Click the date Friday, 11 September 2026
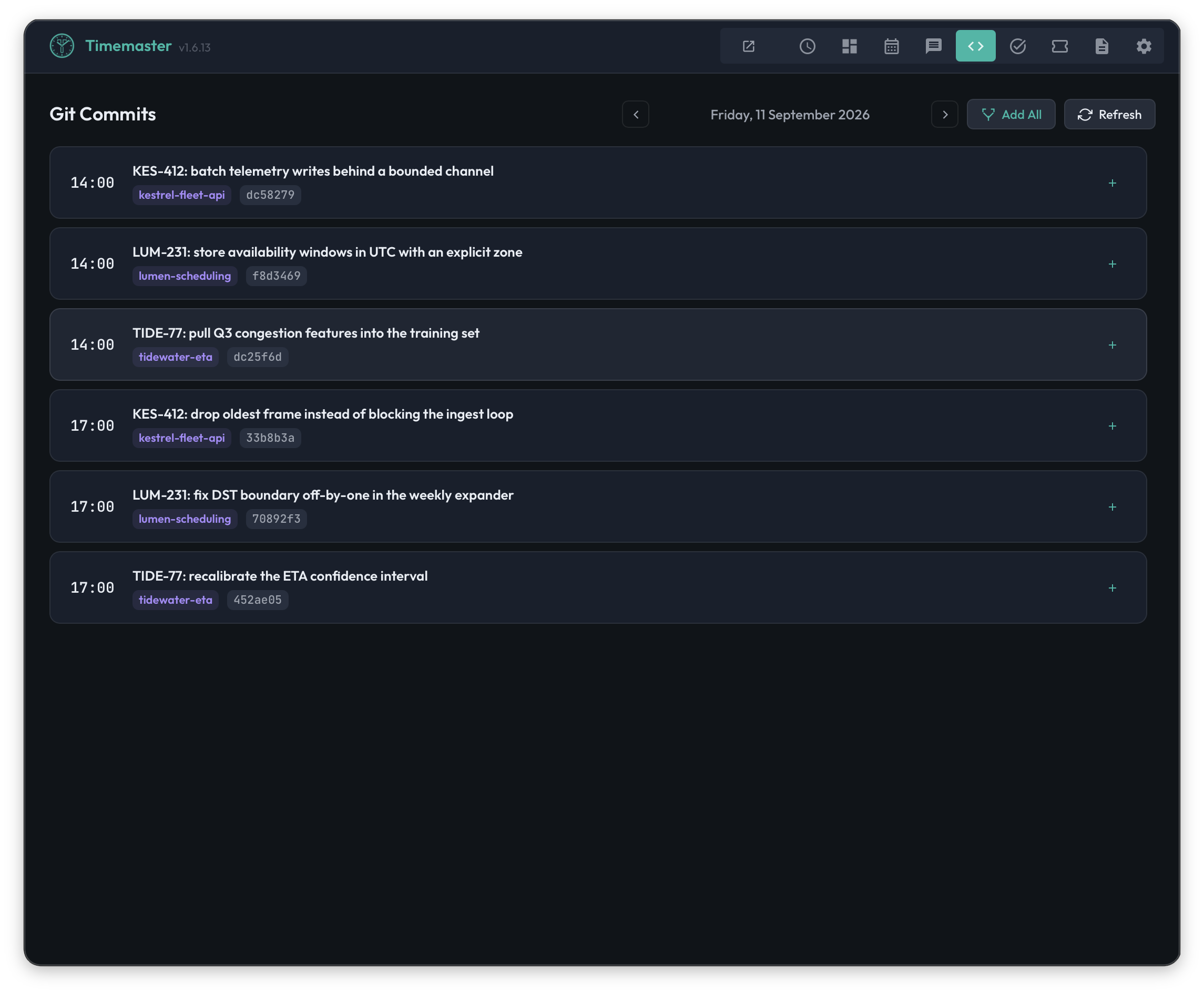Image resolution: width=1204 pixels, height=994 pixels. 790,115
